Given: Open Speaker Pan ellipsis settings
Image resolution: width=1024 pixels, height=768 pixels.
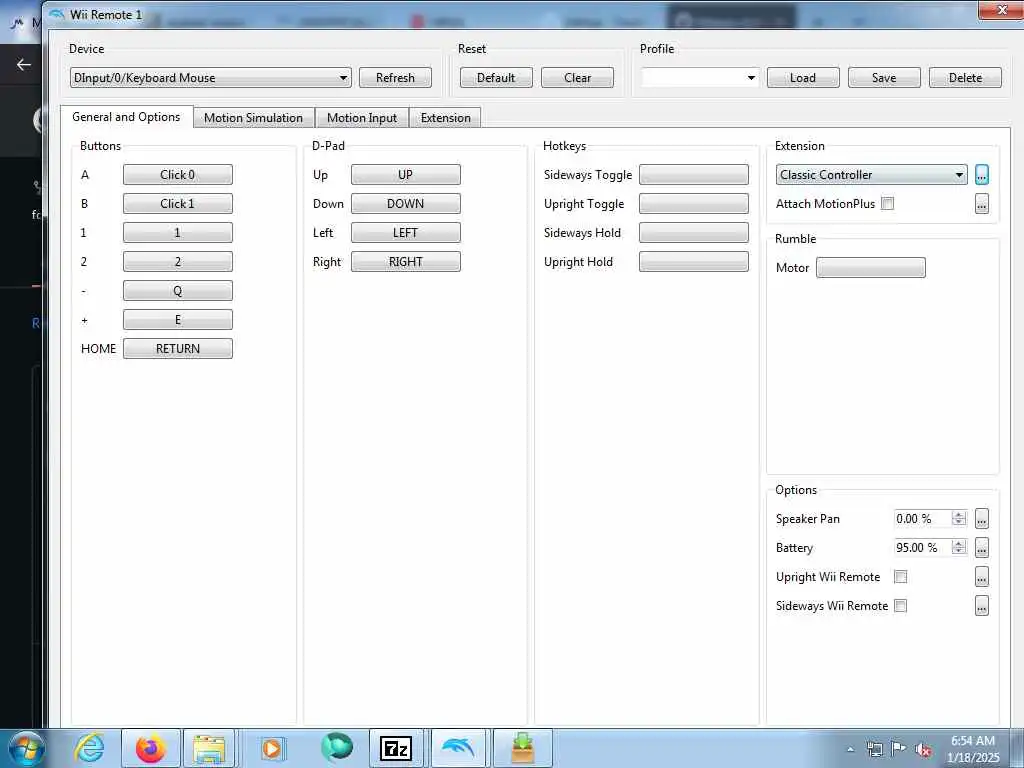Looking at the screenshot, I should point(982,519).
